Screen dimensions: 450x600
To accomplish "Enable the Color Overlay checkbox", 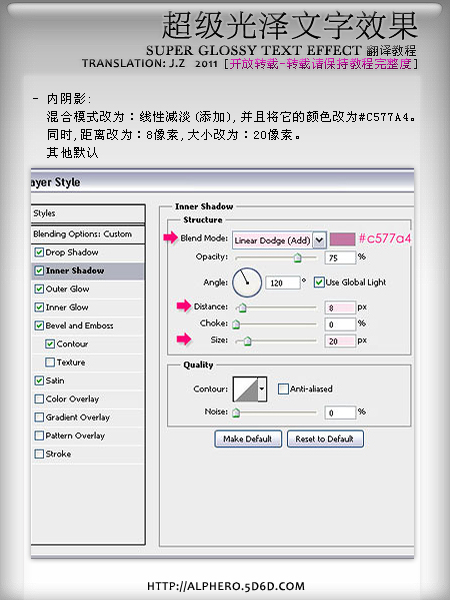I will 39,399.
